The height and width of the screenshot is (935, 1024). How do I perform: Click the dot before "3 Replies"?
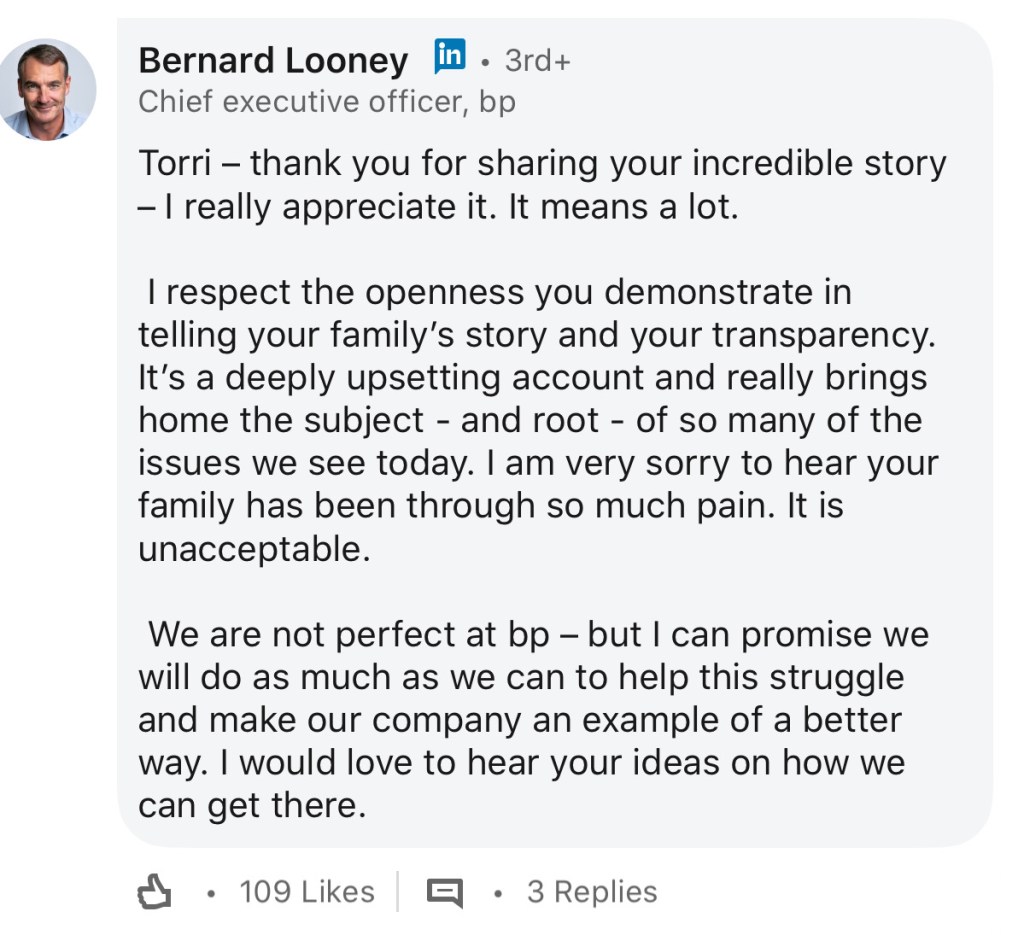[x=497, y=893]
